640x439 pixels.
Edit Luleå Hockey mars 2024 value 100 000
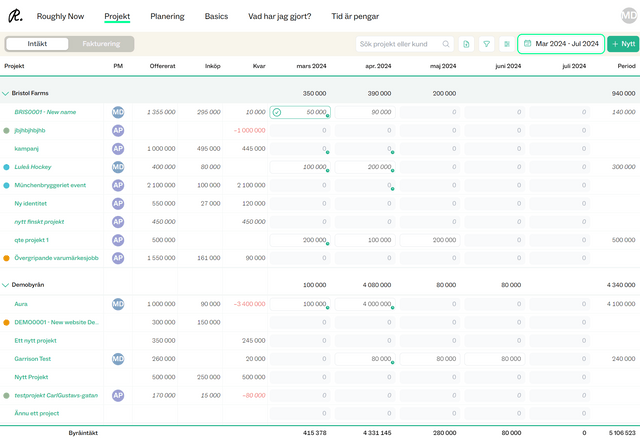point(300,167)
